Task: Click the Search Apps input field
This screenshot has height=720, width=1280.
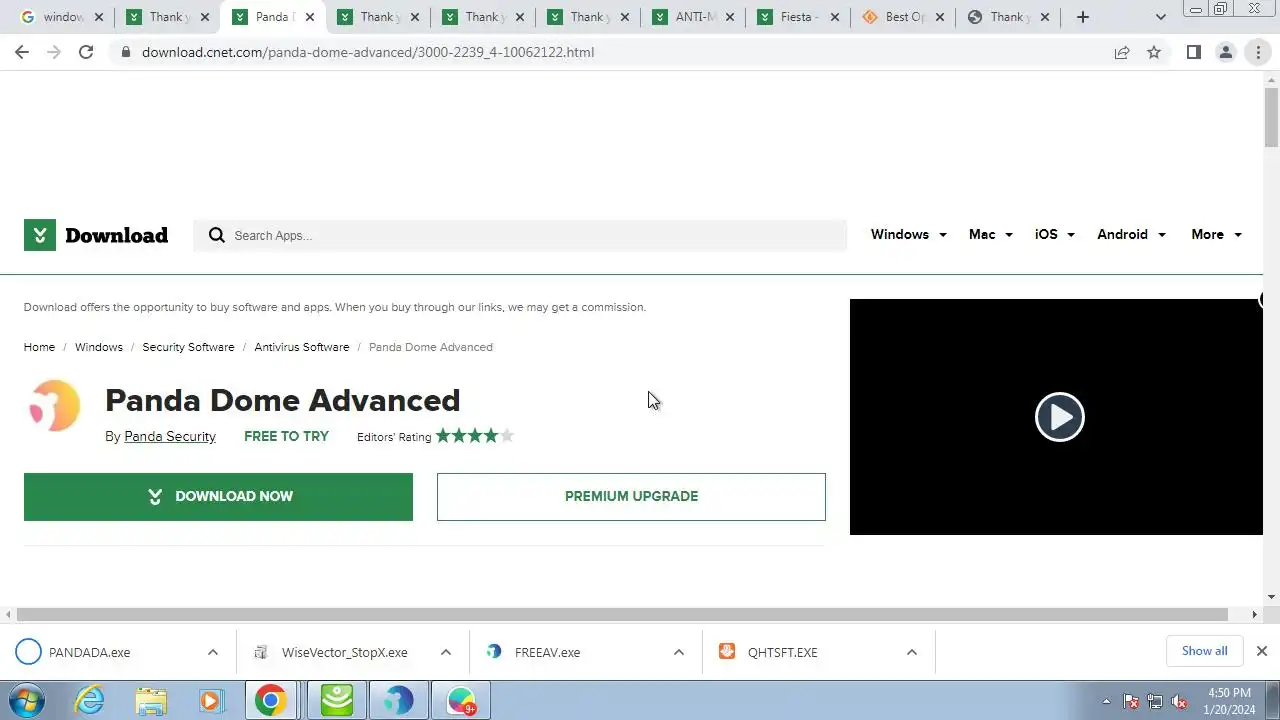Action: click(x=520, y=235)
